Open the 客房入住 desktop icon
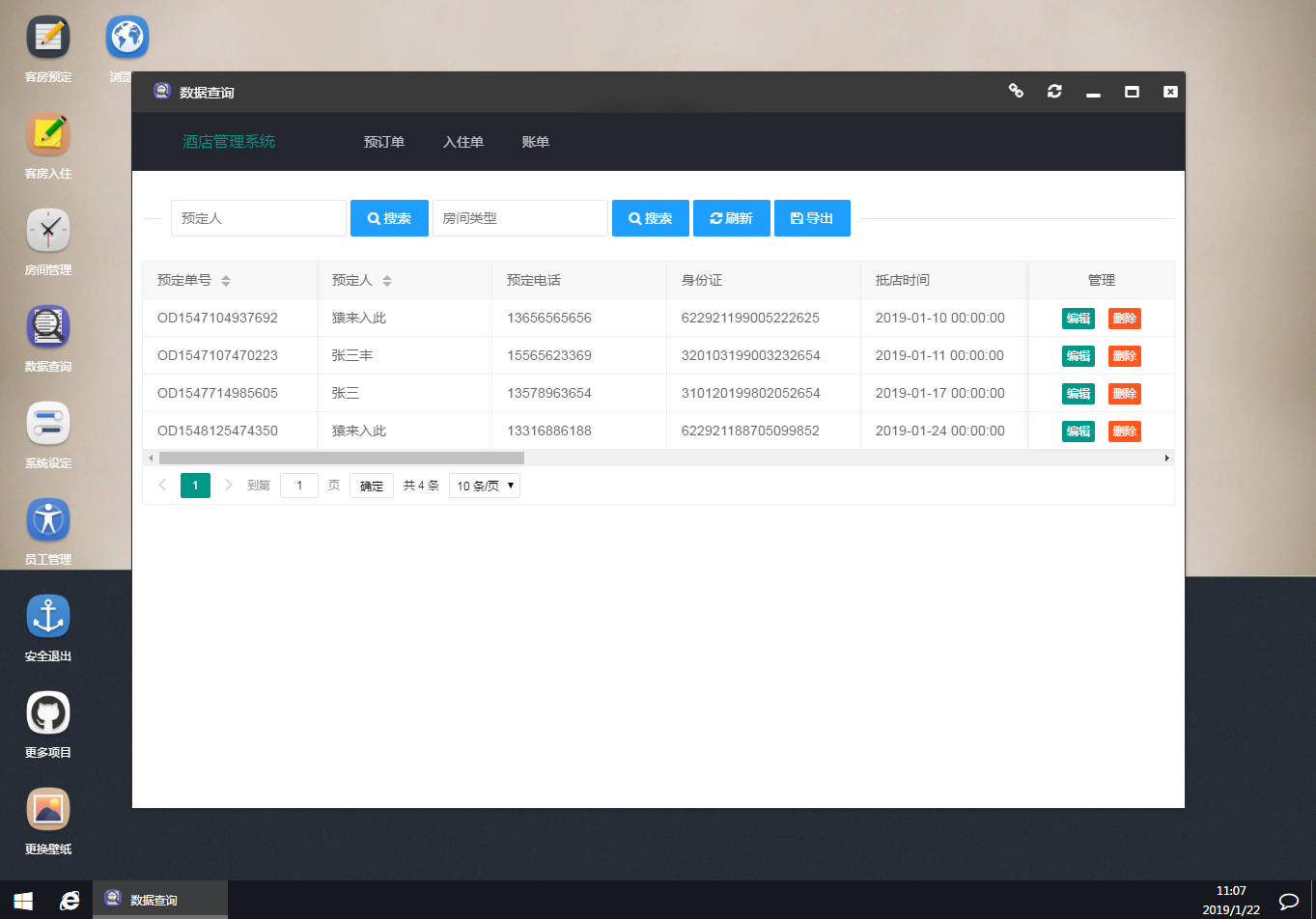1316x919 pixels. click(x=48, y=135)
